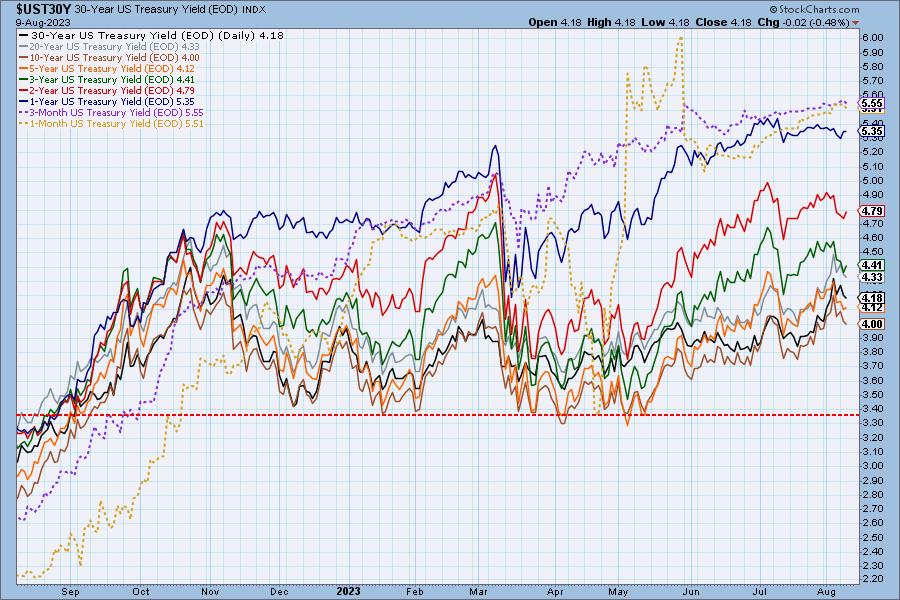The image size is (900, 600).
Task: Click the Nov label on the time axis
Action: 210,592
